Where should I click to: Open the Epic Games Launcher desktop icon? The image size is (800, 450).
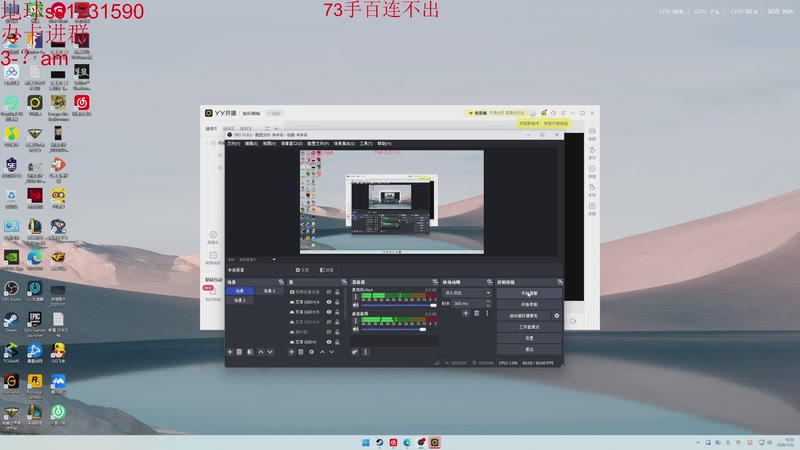click(x=35, y=324)
